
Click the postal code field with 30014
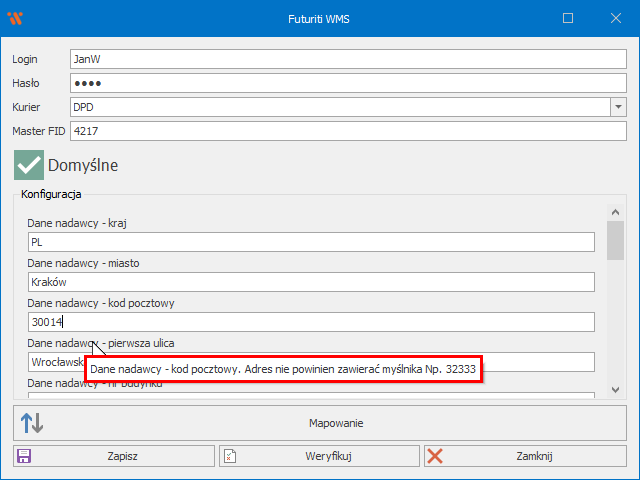click(312, 322)
